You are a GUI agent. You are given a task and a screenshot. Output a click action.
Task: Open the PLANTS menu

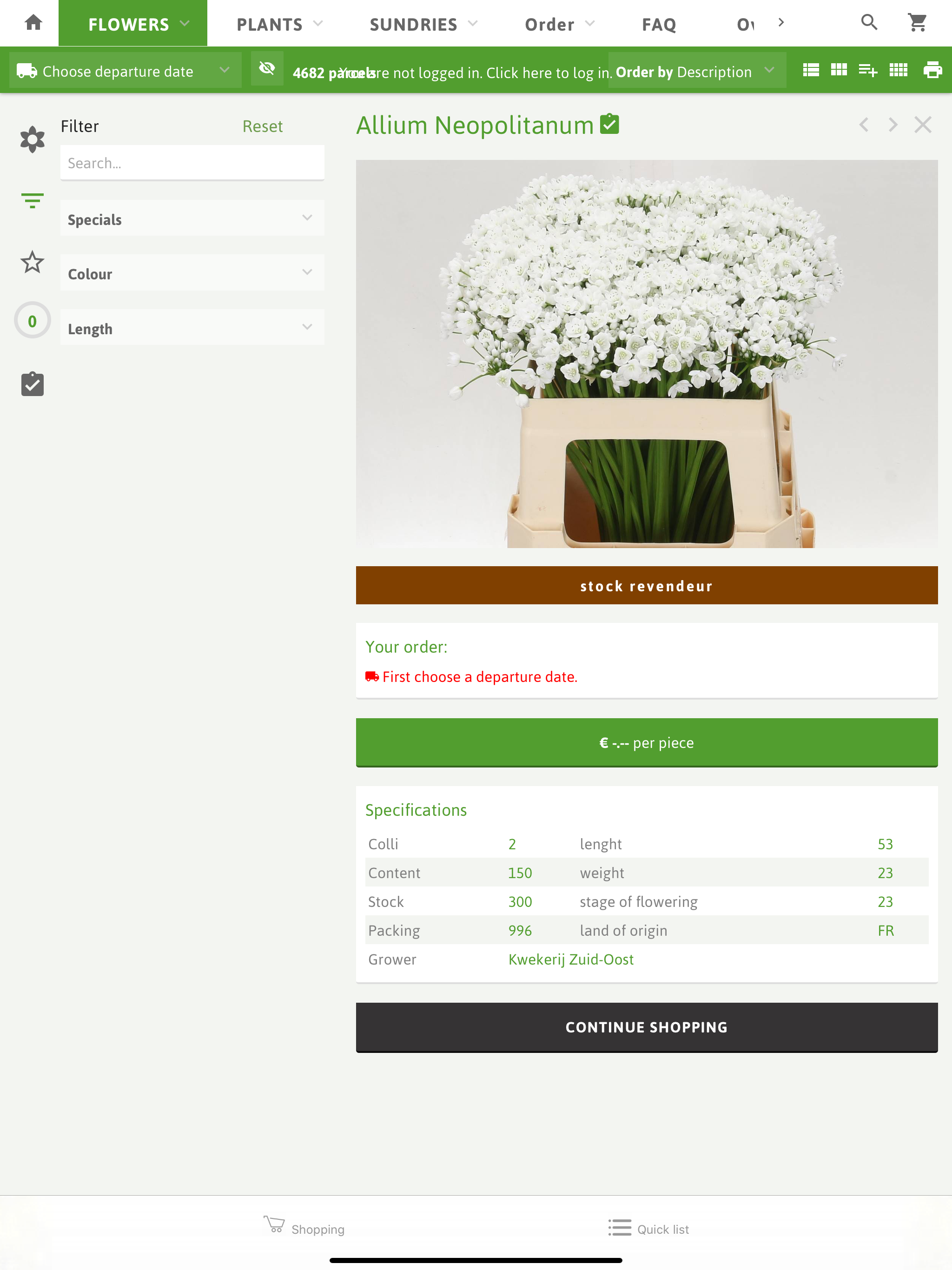(x=280, y=24)
